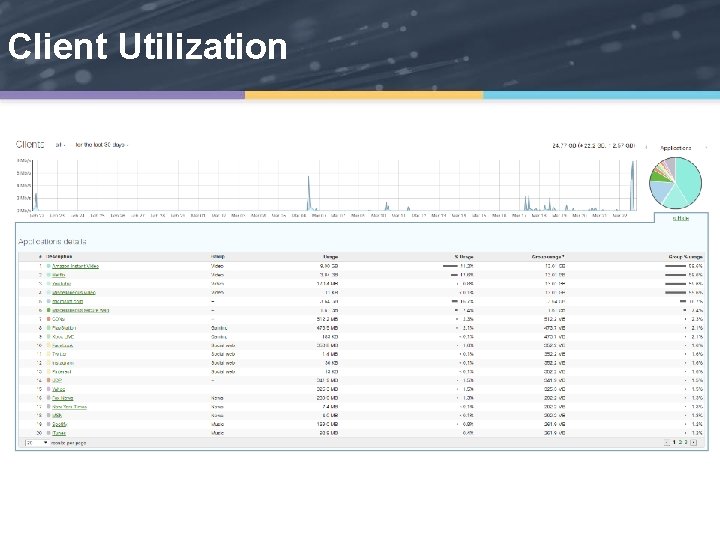Click the Hide link under the pie chart
This screenshot has height=540, width=720.
(x=681, y=218)
